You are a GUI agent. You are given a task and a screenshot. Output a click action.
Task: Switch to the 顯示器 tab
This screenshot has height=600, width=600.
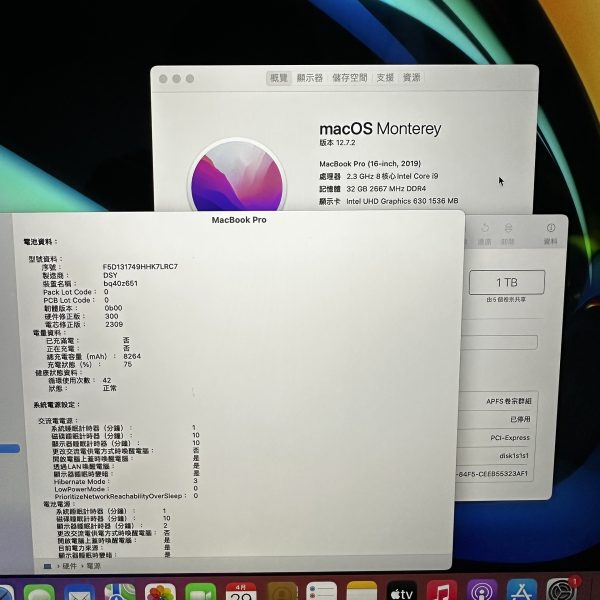point(310,78)
